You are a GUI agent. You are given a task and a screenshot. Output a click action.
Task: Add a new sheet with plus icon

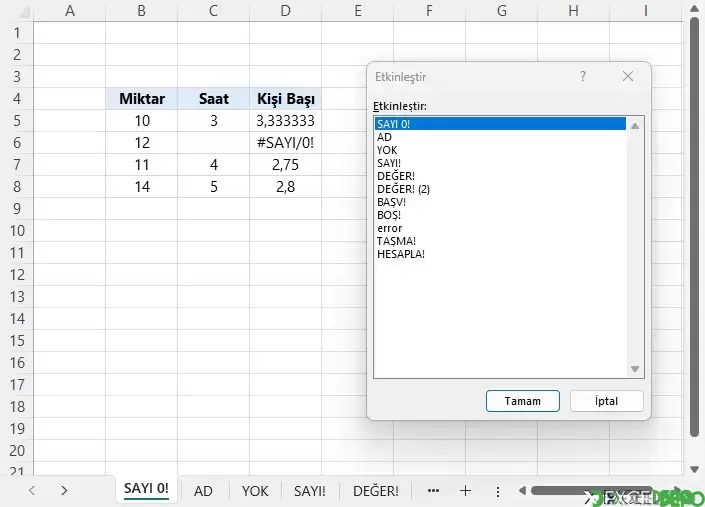point(466,491)
